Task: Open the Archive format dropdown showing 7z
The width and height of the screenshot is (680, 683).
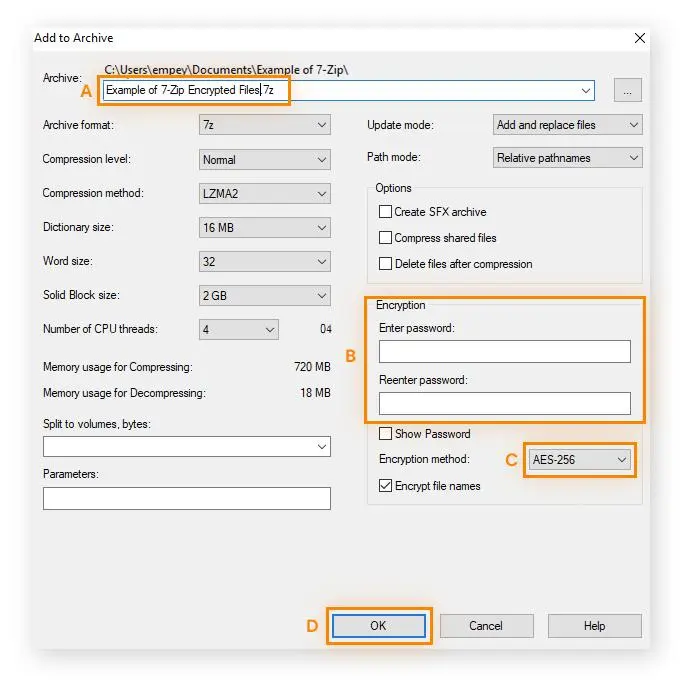Action: tap(264, 125)
